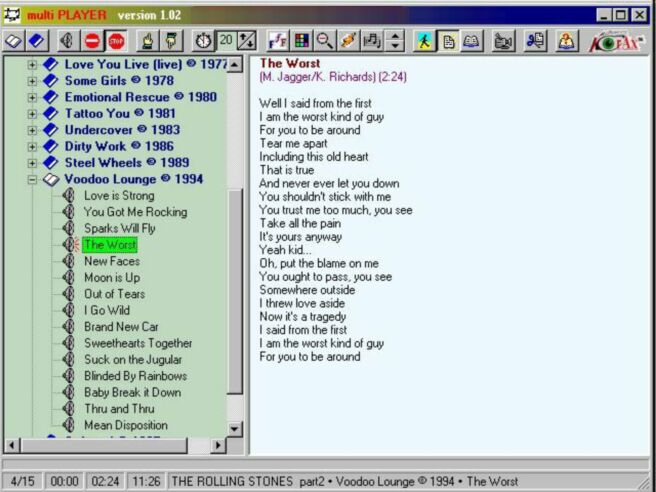
Task: Click the album list scroll down arrow
Action: coord(235,429)
